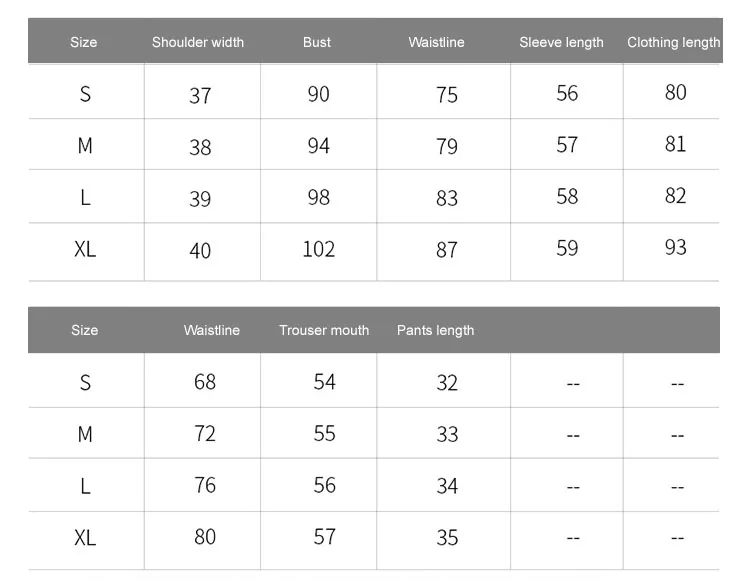Image resolution: width=750 pixels, height=582 pixels.
Task: Click the trouser mouth value 54
Action: pos(325,381)
